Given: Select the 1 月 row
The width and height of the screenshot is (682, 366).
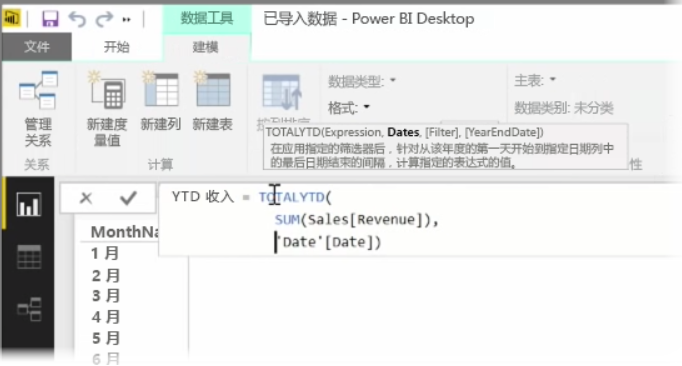Looking at the screenshot, I should [105, 253].
